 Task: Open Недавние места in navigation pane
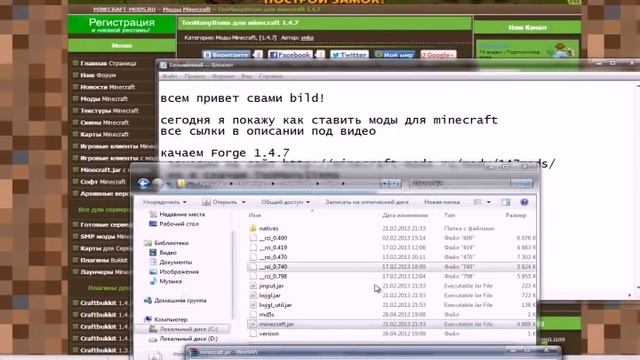(177, 214)
